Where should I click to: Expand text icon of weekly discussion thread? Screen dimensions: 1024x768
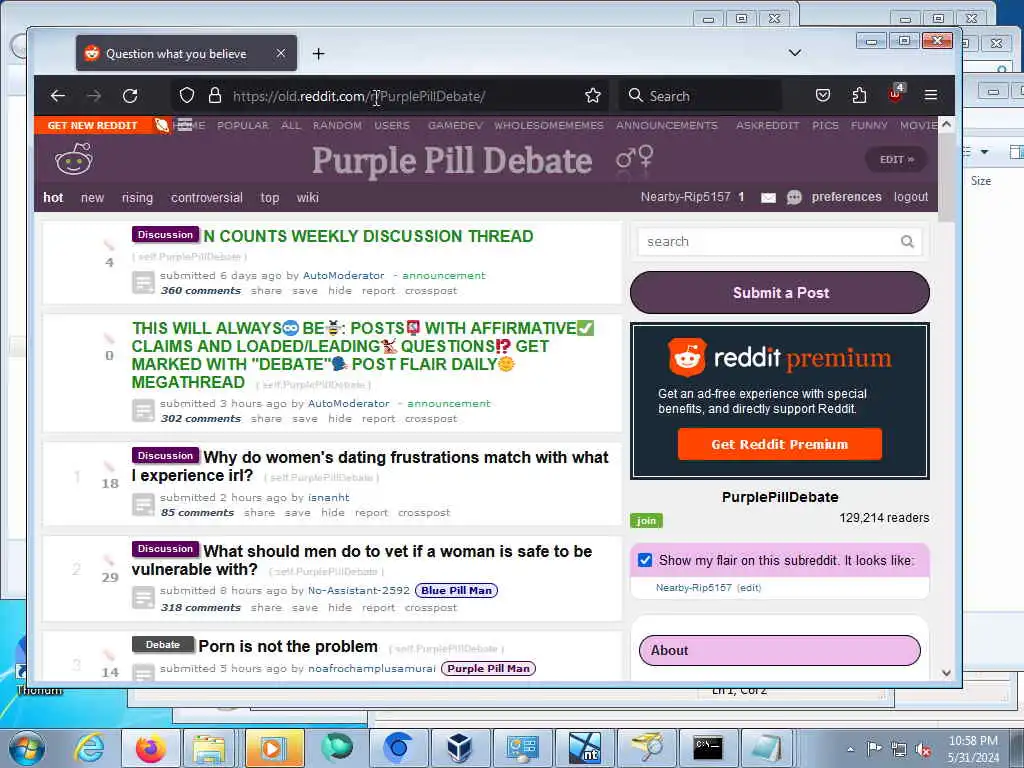coord(143,283)
